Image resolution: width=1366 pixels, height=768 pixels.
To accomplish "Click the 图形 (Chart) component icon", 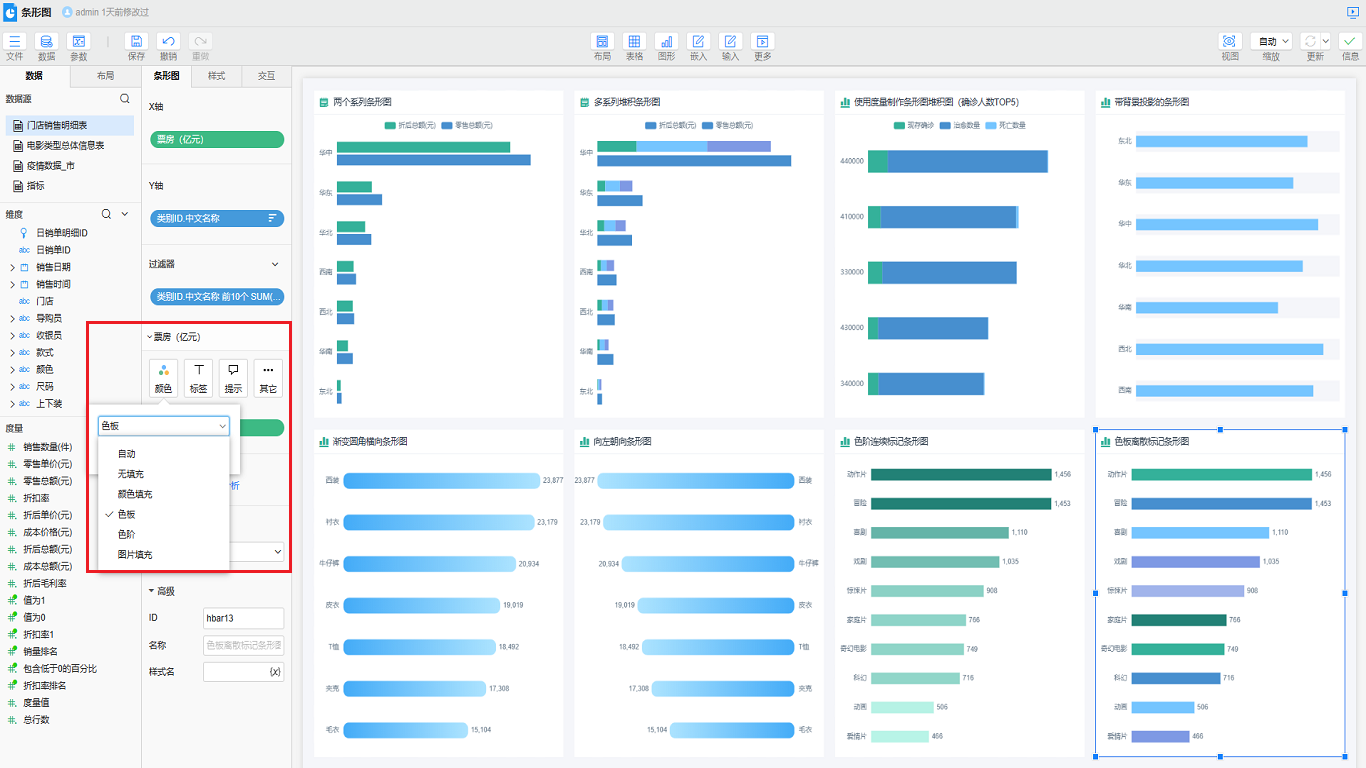I will pyautogui.click(x=666, y=42).
